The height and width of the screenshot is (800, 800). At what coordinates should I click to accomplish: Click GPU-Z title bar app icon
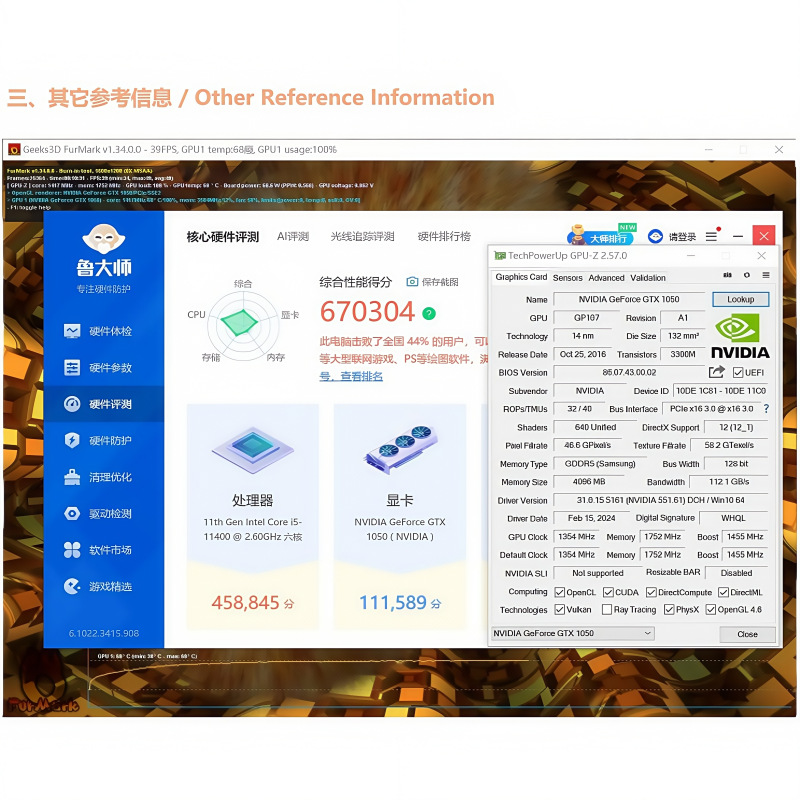tap(500, 256)
